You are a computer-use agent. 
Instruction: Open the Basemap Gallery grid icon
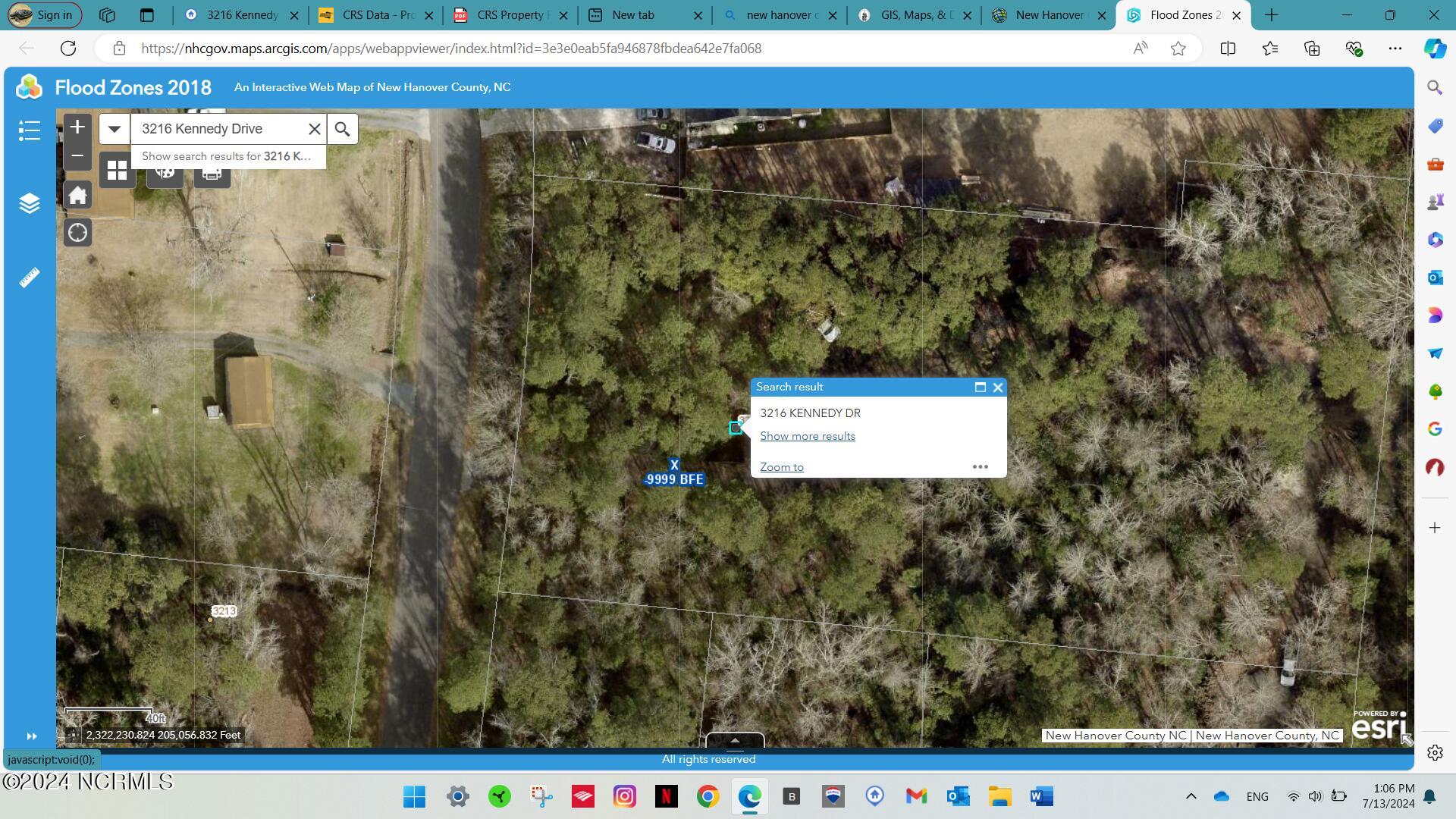pos(117,171)
